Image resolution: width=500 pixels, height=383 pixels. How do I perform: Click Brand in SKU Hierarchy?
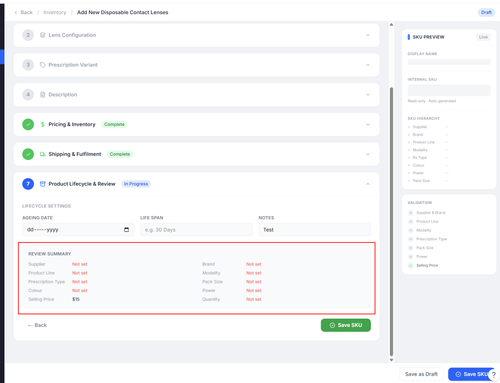tap(418, 135)
